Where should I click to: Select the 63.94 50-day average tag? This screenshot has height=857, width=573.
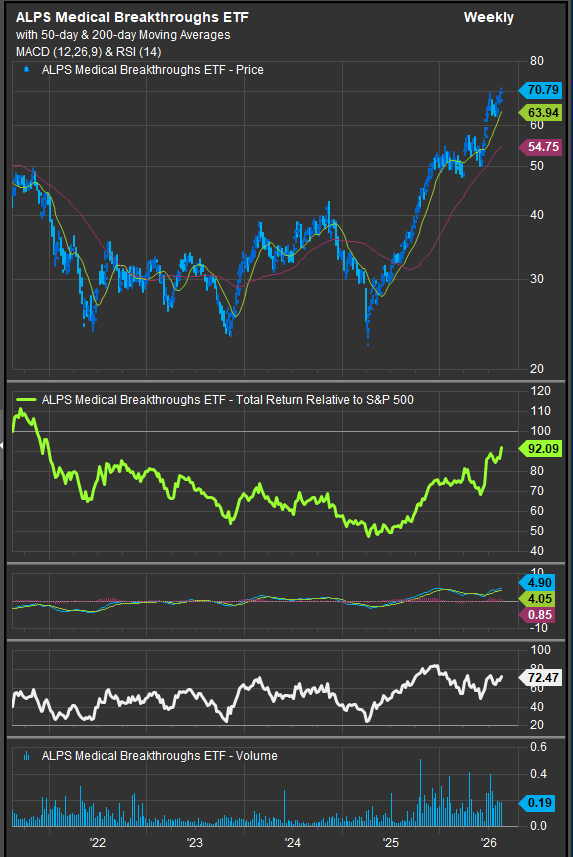click(540, 113)
